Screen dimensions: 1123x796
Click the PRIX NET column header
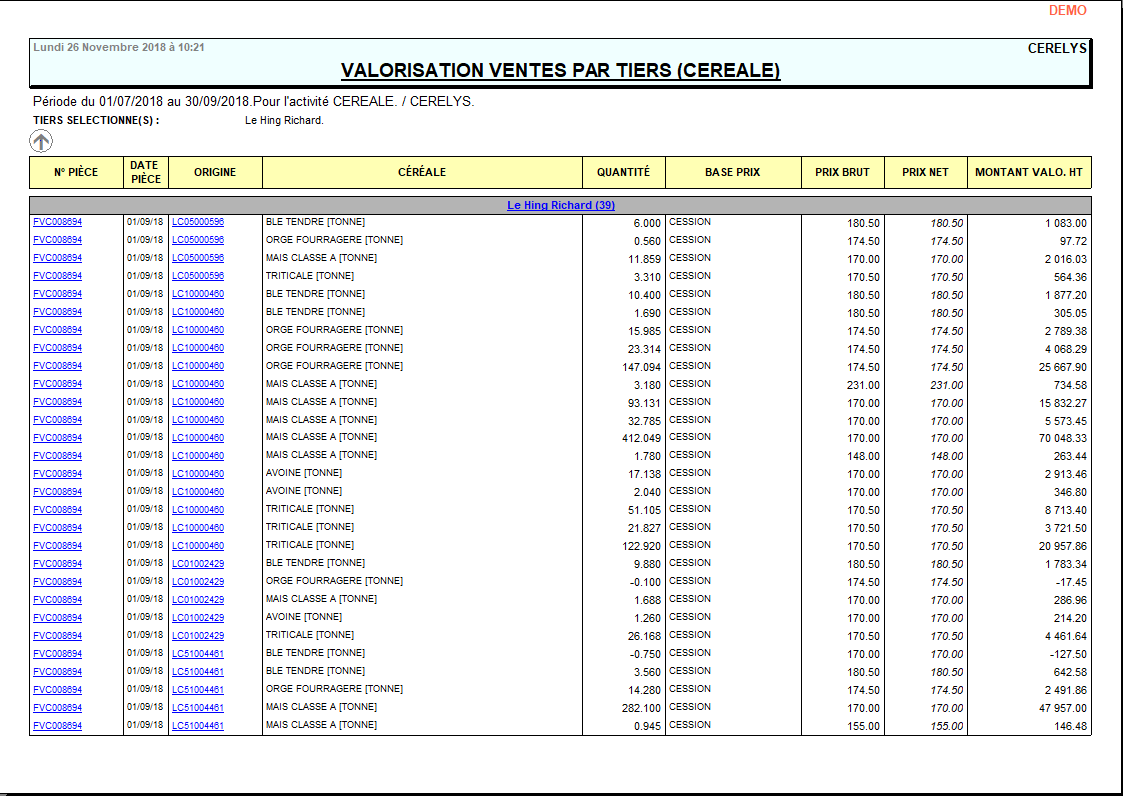tap(924, 172)
